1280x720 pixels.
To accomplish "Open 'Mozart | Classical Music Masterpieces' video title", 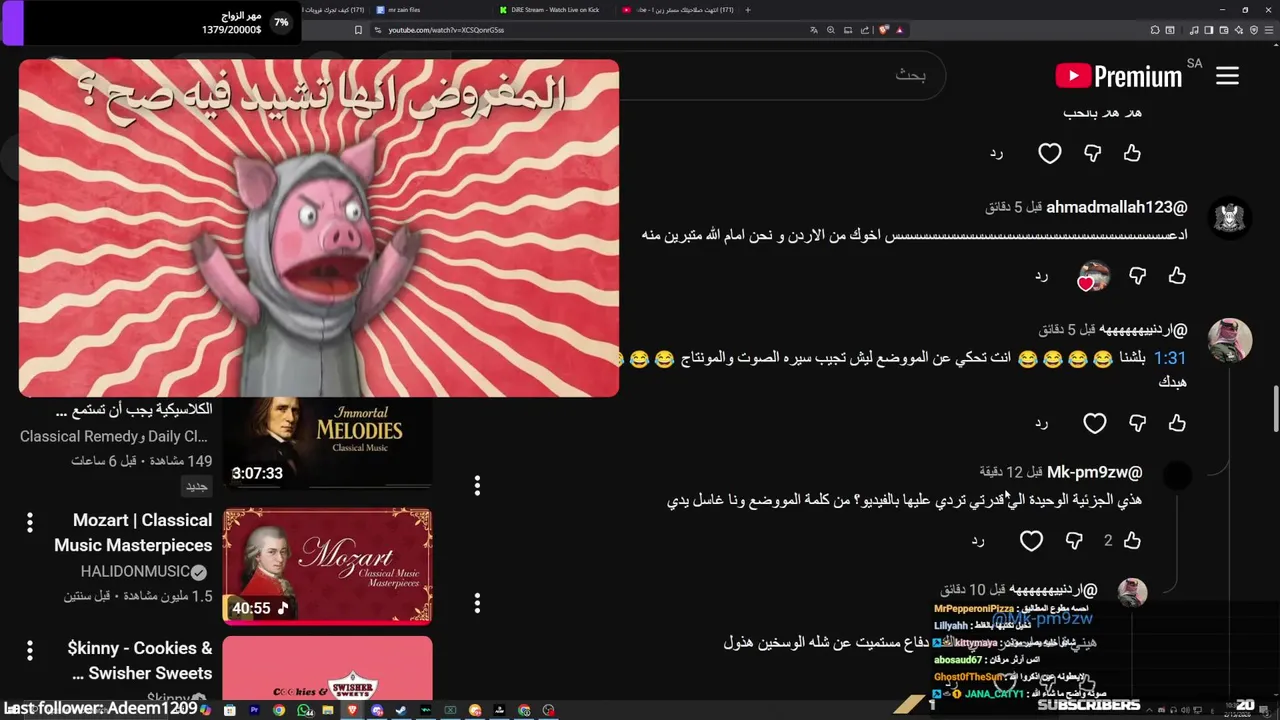I will tap(133, 533).
